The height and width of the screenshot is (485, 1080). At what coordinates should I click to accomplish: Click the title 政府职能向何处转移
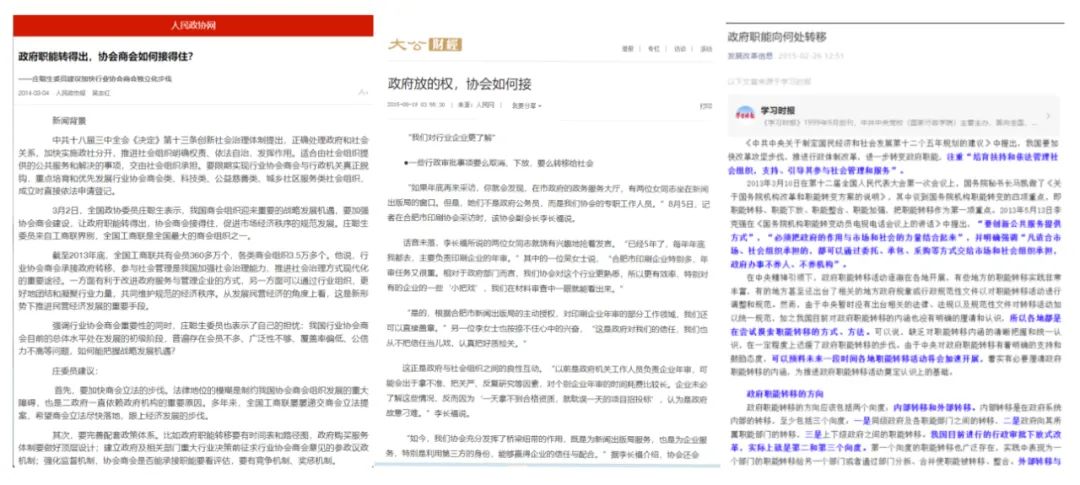(777, 37)
